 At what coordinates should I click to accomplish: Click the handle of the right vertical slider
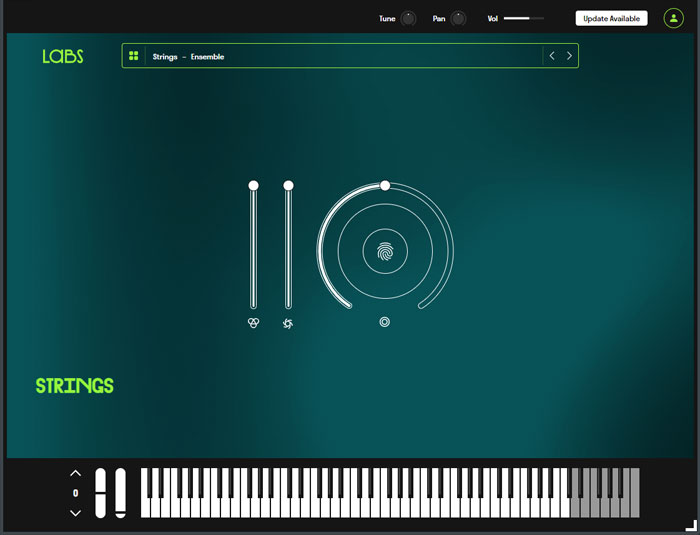(x=288, y=185)
